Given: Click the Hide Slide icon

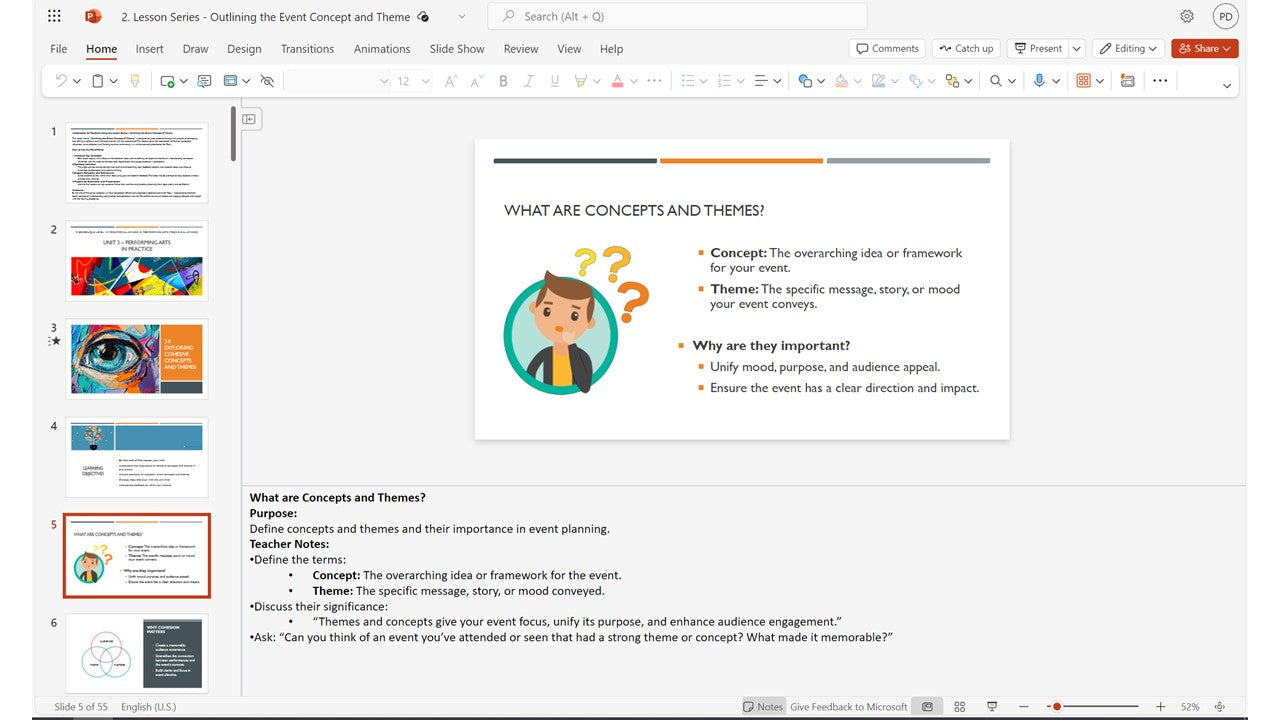Looking at the screenshot, I should (267, 81).
